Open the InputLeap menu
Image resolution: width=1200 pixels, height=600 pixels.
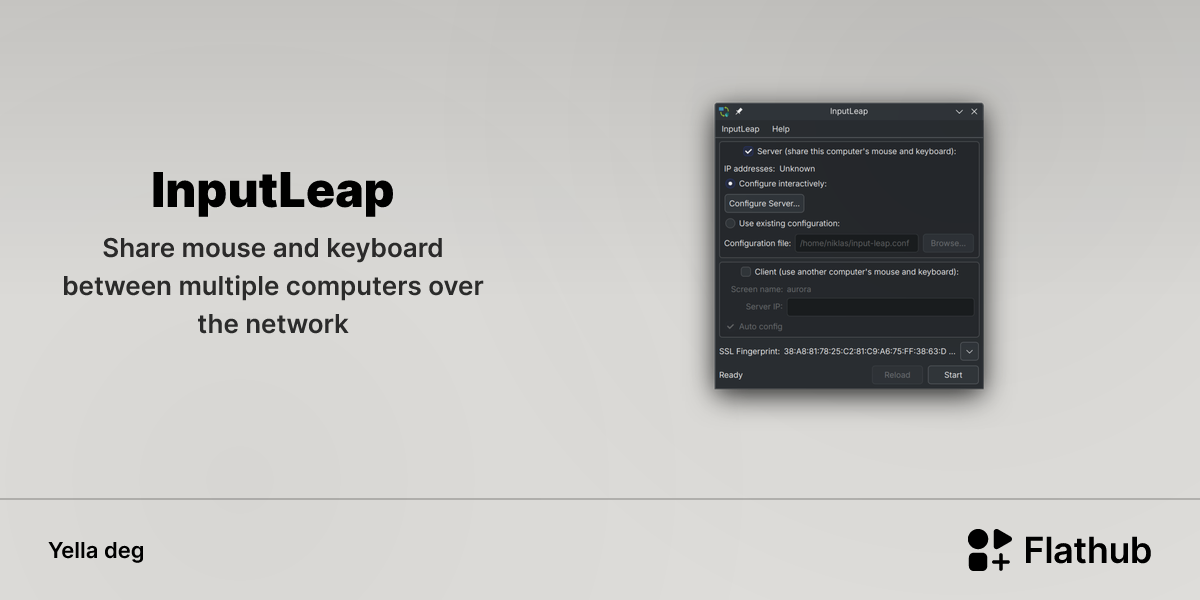(x=740, y=129)
